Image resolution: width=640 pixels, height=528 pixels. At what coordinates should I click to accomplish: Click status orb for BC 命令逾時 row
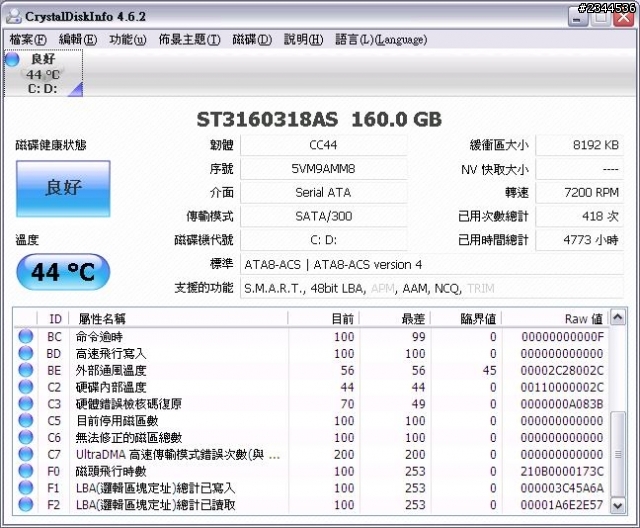26,337
